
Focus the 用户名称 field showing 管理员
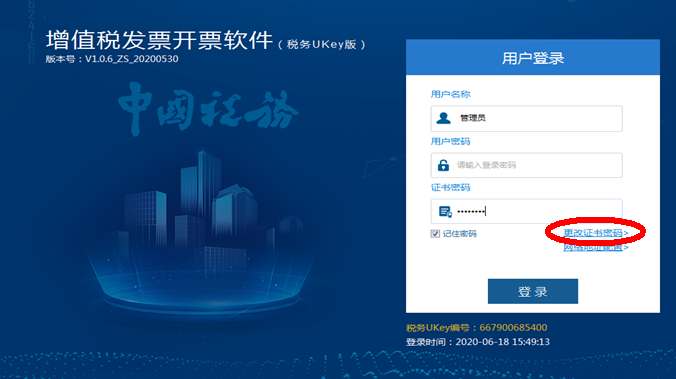coord(526,118)
